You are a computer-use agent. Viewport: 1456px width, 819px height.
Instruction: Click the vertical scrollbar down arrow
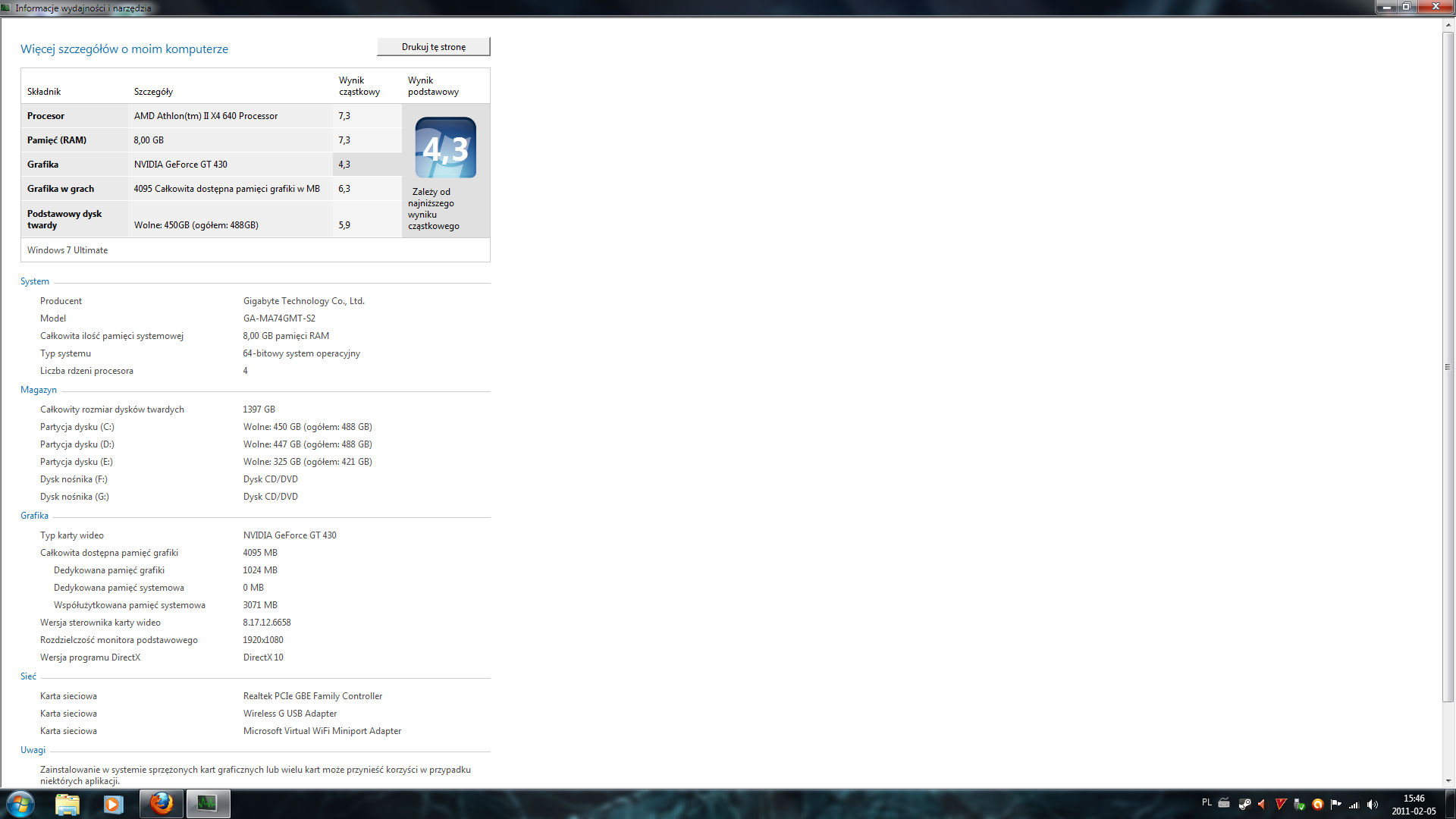click(x=1448, y=780)
